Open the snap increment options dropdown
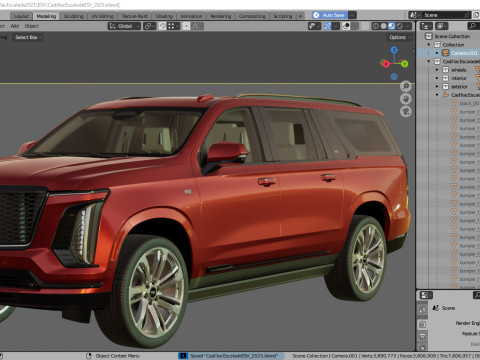Screen dimensions: 480x360 click(x=173, y=26)
